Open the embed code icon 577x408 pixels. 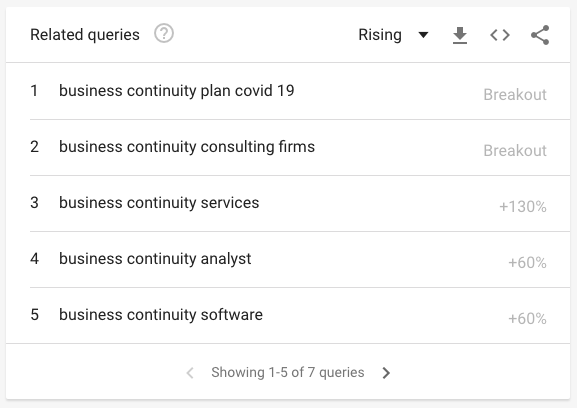click(500, 35)
